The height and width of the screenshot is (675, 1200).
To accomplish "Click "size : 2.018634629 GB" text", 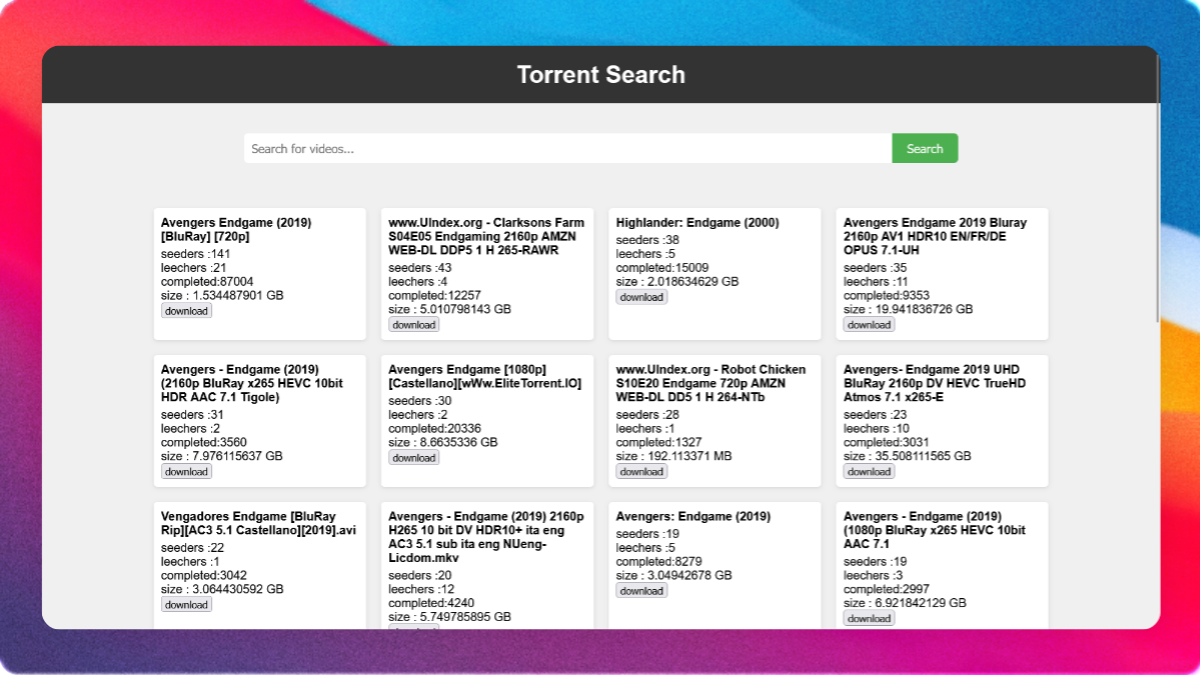I will coord(677,282).
